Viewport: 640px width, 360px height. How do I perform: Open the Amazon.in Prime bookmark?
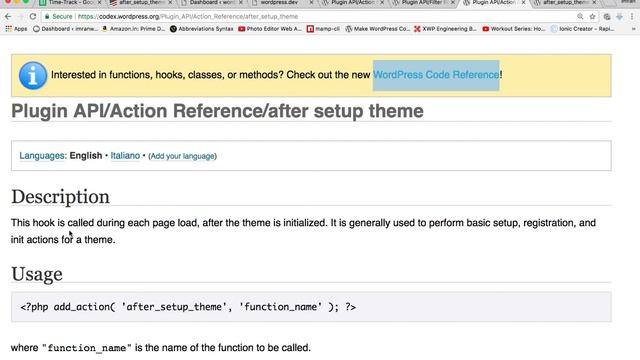[x=134, y=29]
